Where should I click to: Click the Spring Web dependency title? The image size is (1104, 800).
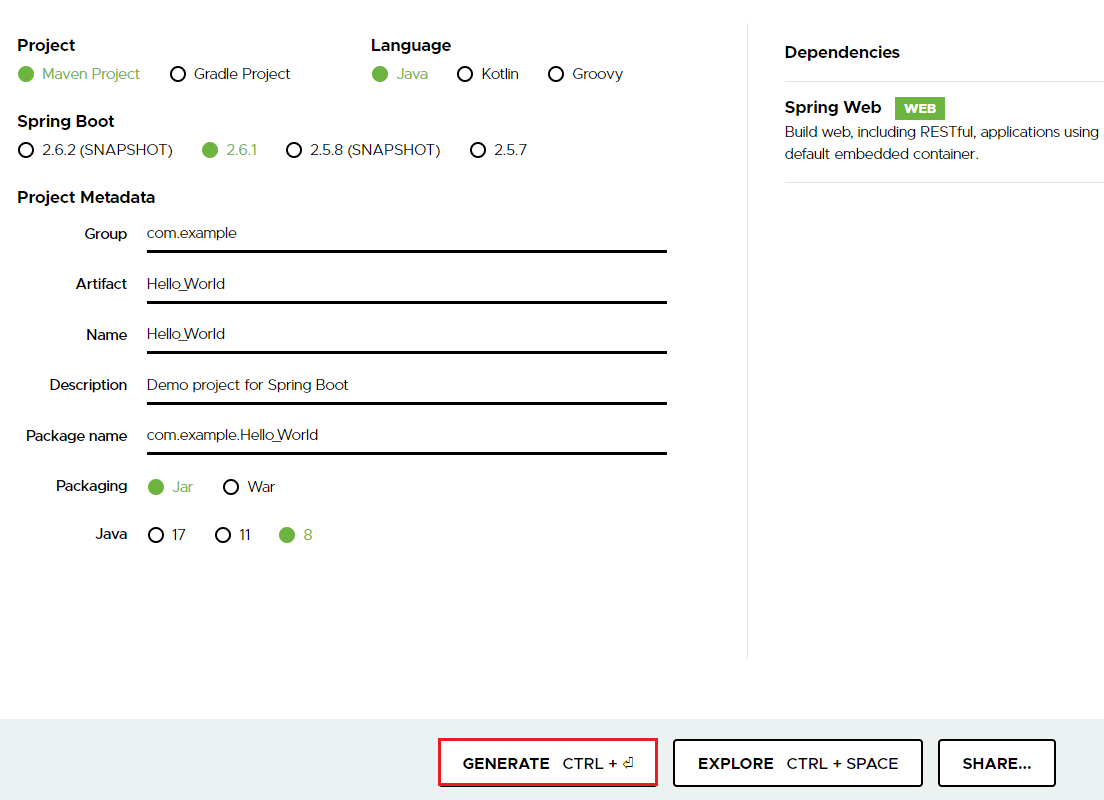click(x=833, y=107)
